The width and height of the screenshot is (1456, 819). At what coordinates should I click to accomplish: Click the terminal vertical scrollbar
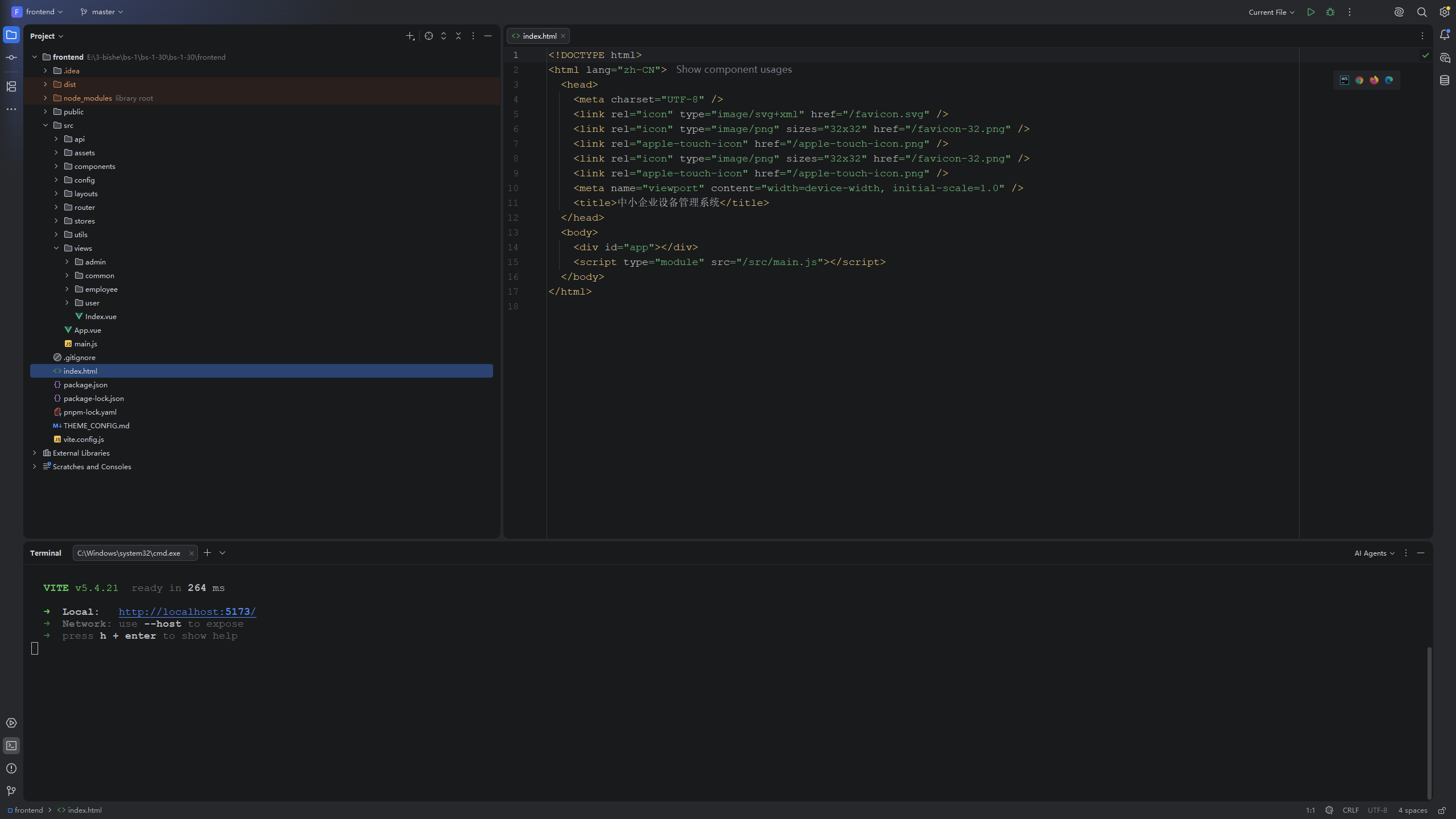pyautogui.click(x=1429, y=722)
